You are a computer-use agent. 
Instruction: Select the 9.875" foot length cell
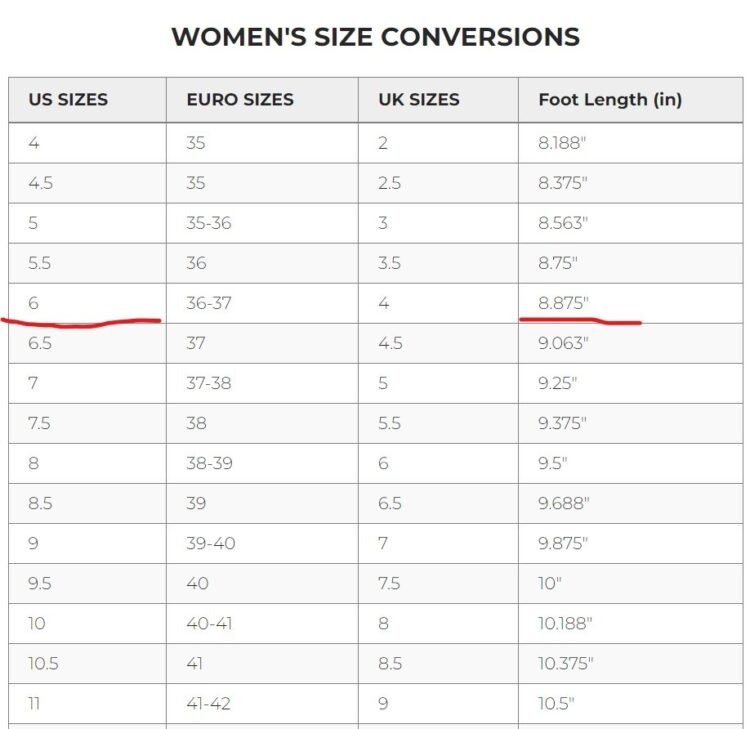point(563,543)
